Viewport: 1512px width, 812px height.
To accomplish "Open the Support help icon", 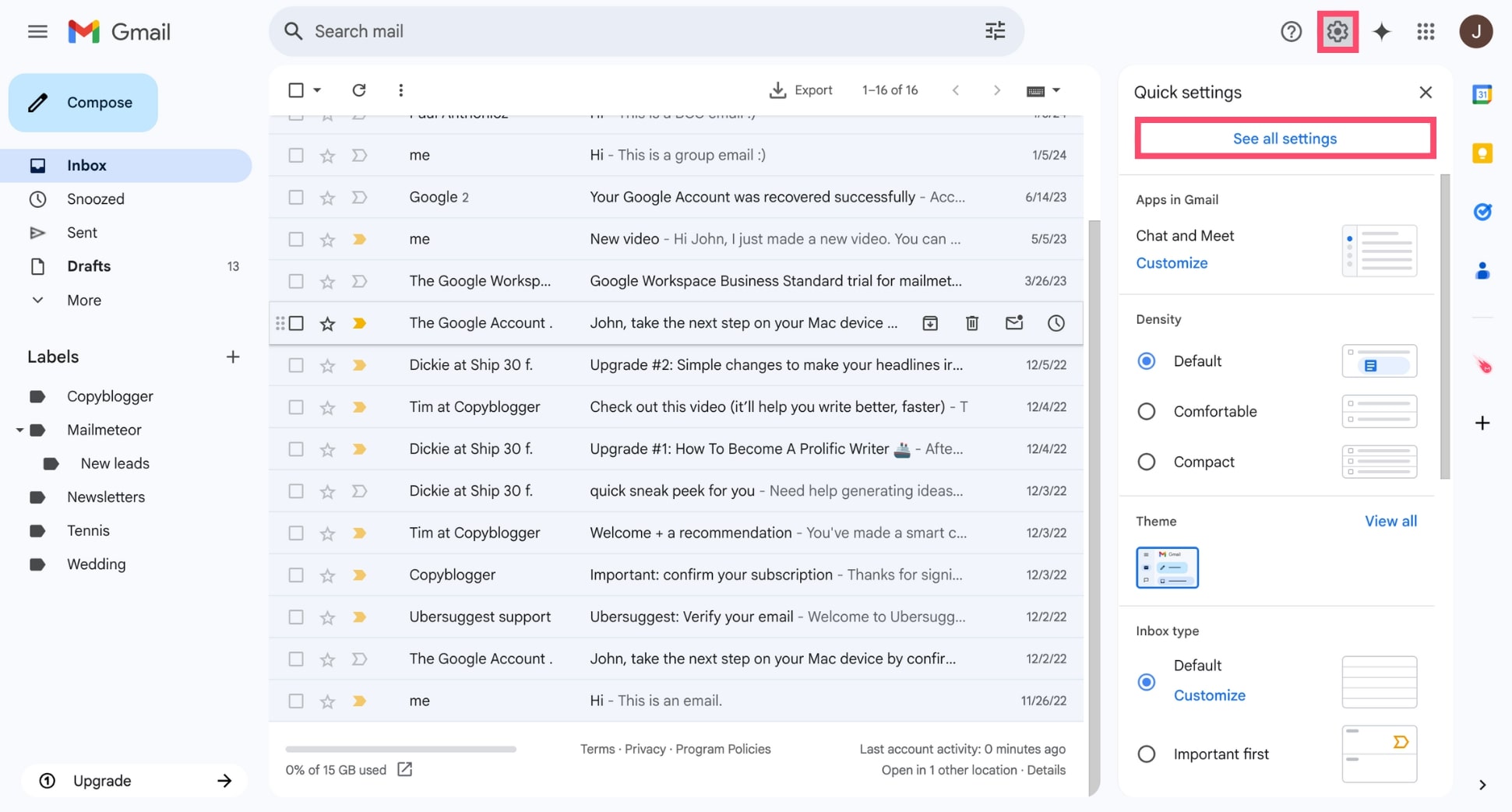I will tap(1291, 32).
